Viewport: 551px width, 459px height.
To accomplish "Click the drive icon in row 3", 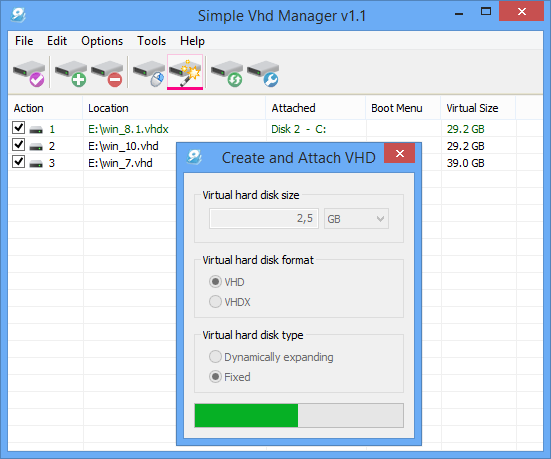I will (36, 163).
